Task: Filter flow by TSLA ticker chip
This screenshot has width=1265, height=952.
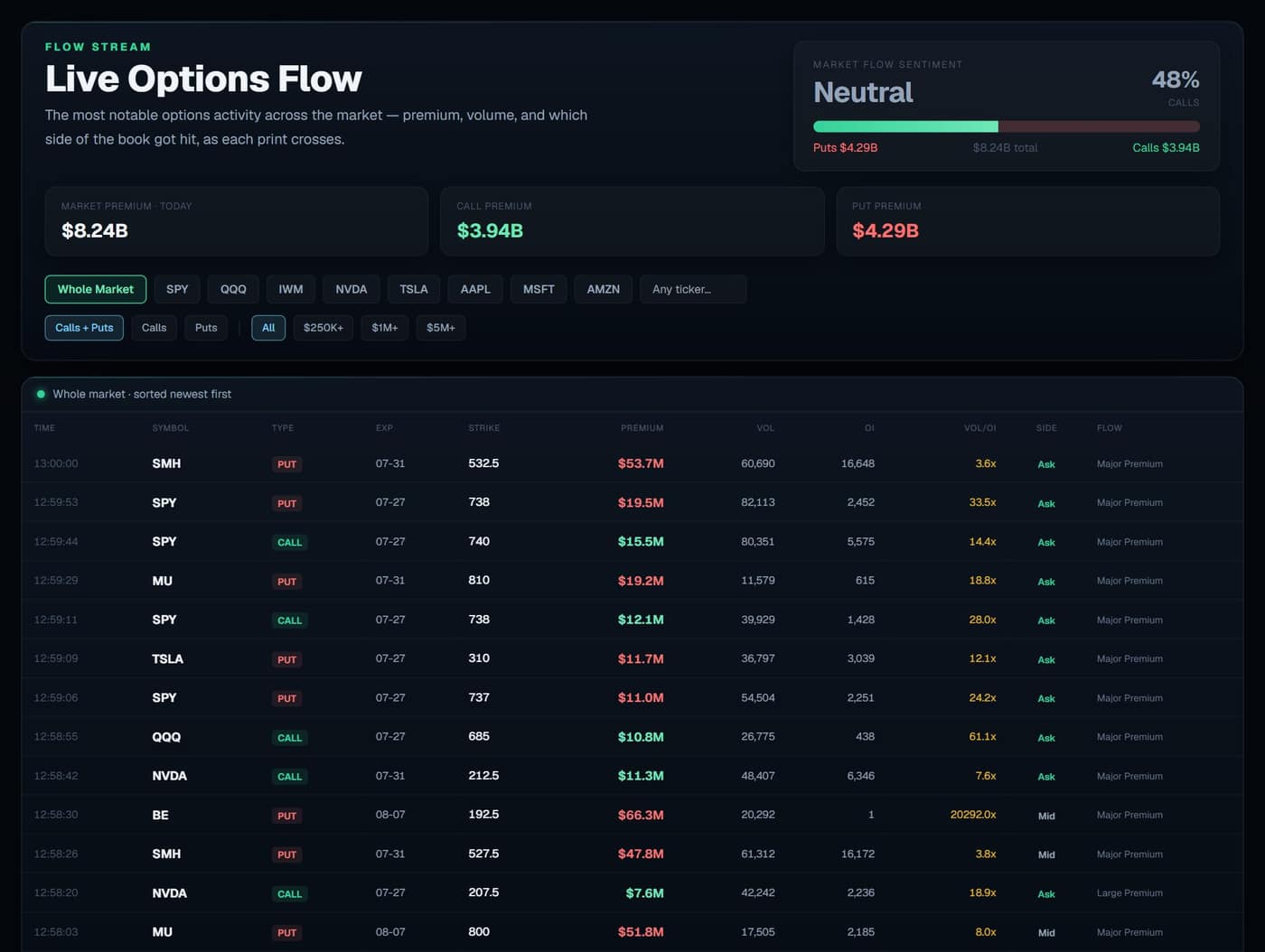Action: point(414,289)
